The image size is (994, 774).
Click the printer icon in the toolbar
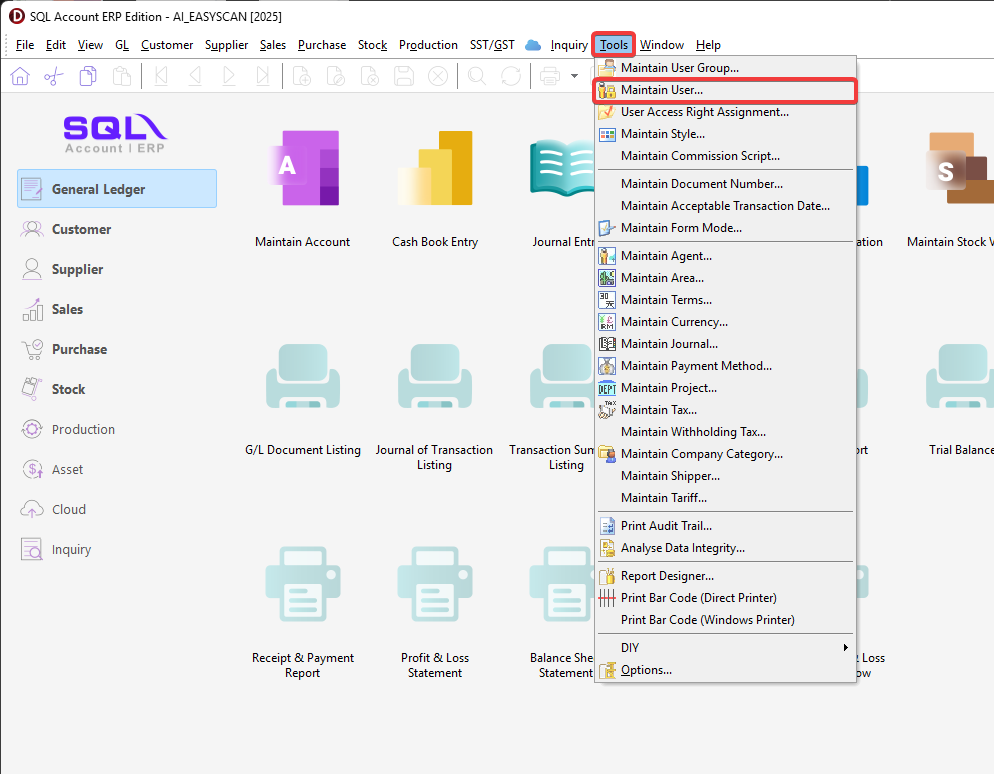[550, 76]
